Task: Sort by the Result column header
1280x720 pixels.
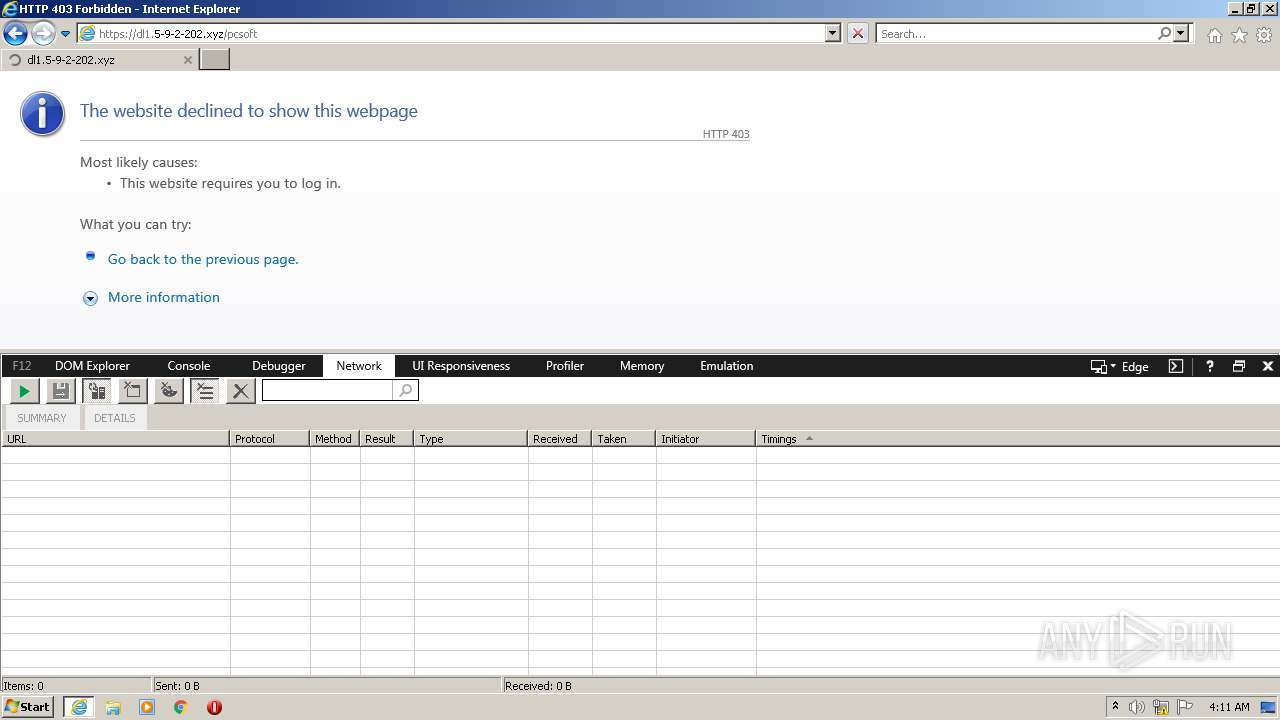Action: [387, 439]
